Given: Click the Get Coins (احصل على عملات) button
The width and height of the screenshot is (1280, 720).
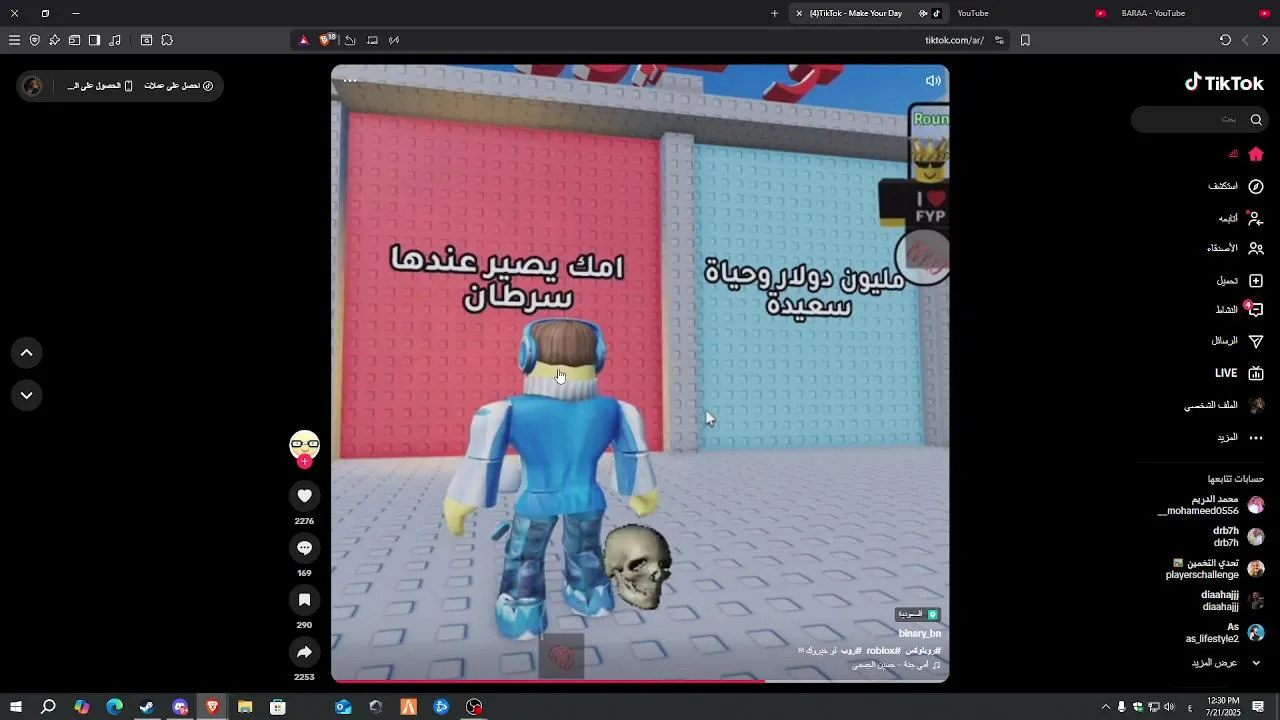Looking at the screenshot, I should coord(178,86).
